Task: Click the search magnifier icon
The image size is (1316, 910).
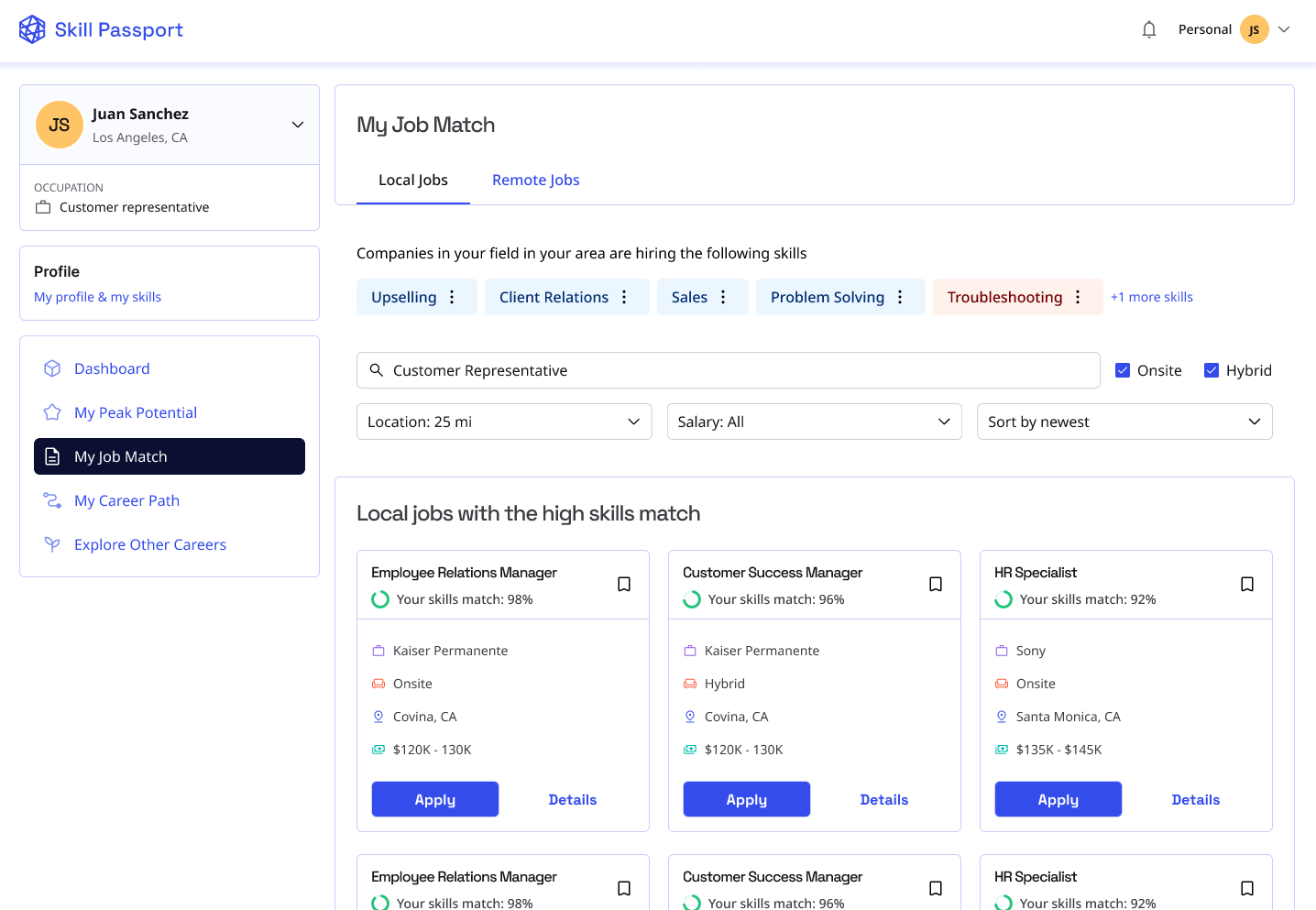Action: (x=376, y=370)
